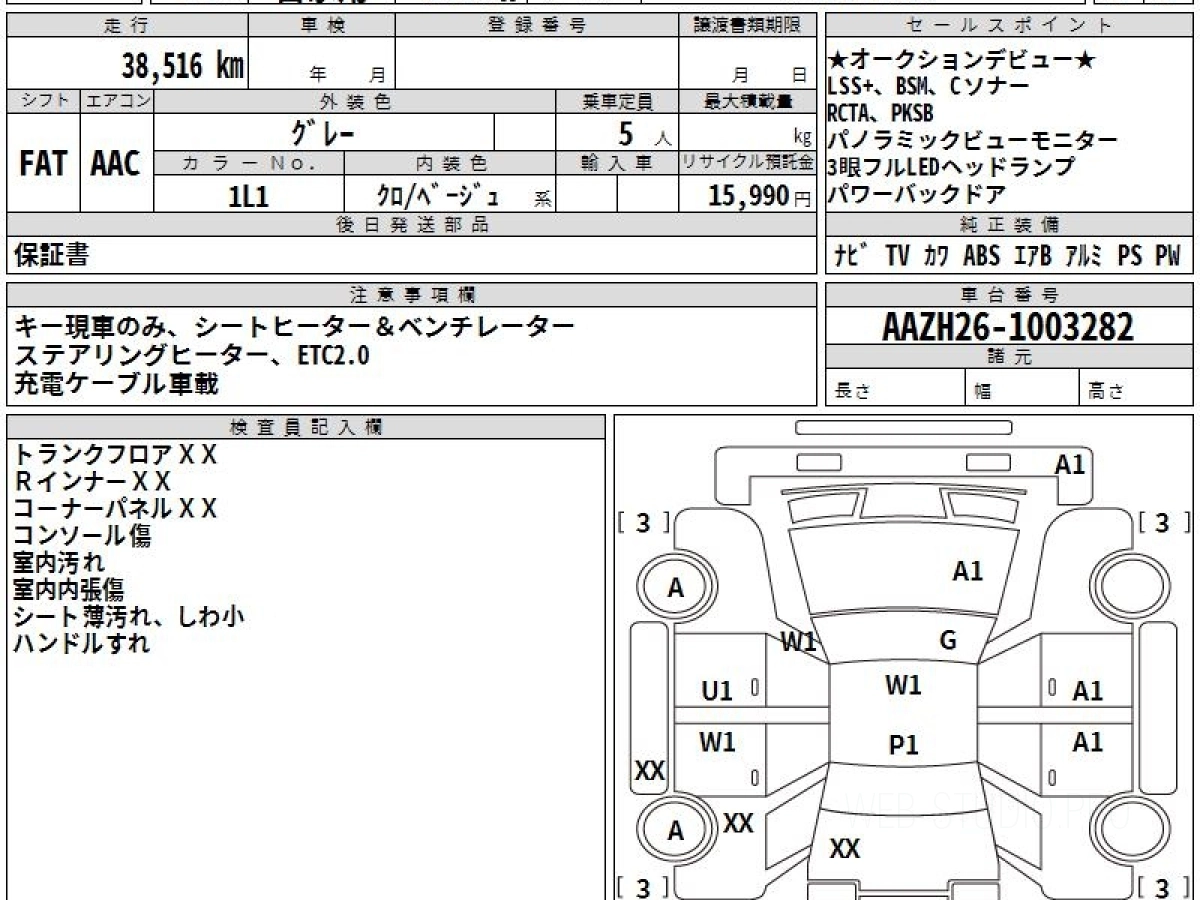Image resolution: width=1200 pixels, height=900 pixels.
Task: Select the リサイクル預託金 header
Action: pos(747,162)
